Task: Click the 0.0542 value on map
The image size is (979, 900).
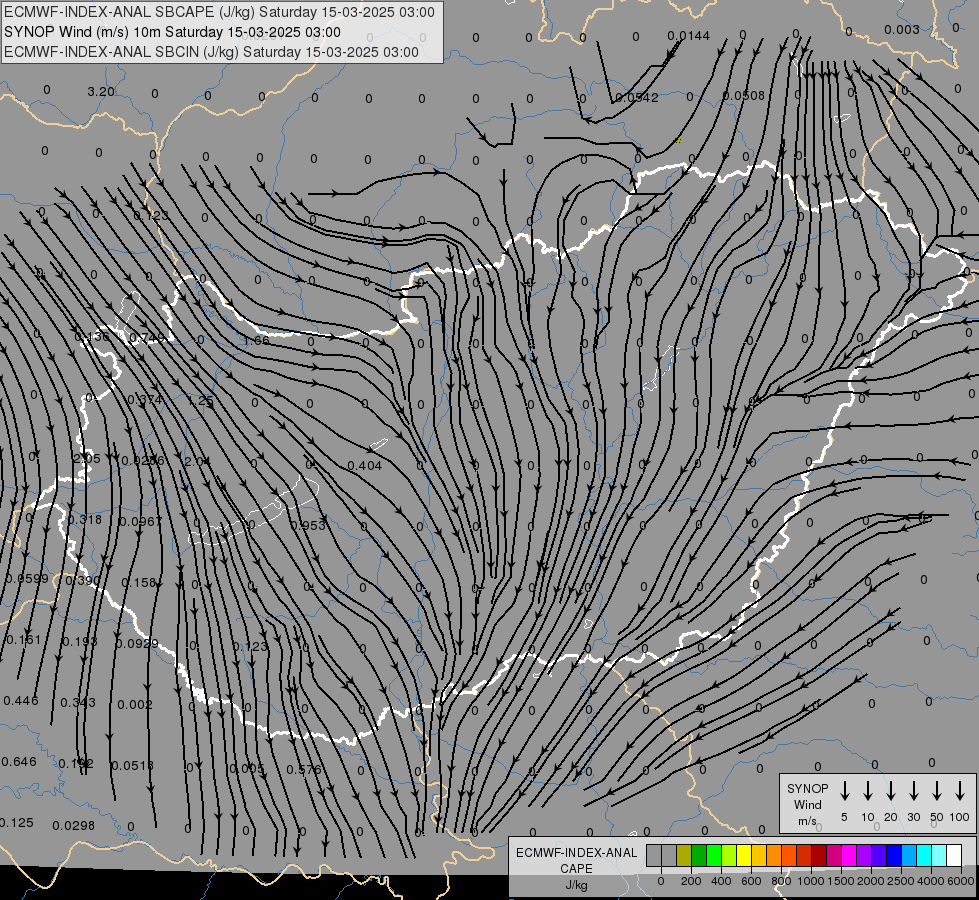Action: pos(637,97)
